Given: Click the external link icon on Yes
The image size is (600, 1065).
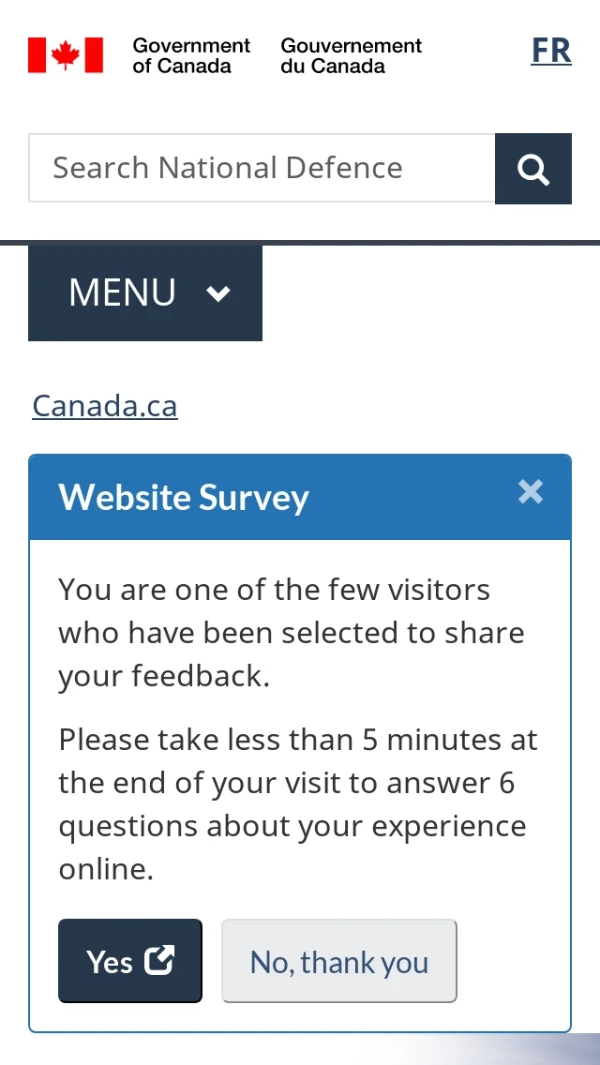Looking at the screenshot, I should click(159, 960).
